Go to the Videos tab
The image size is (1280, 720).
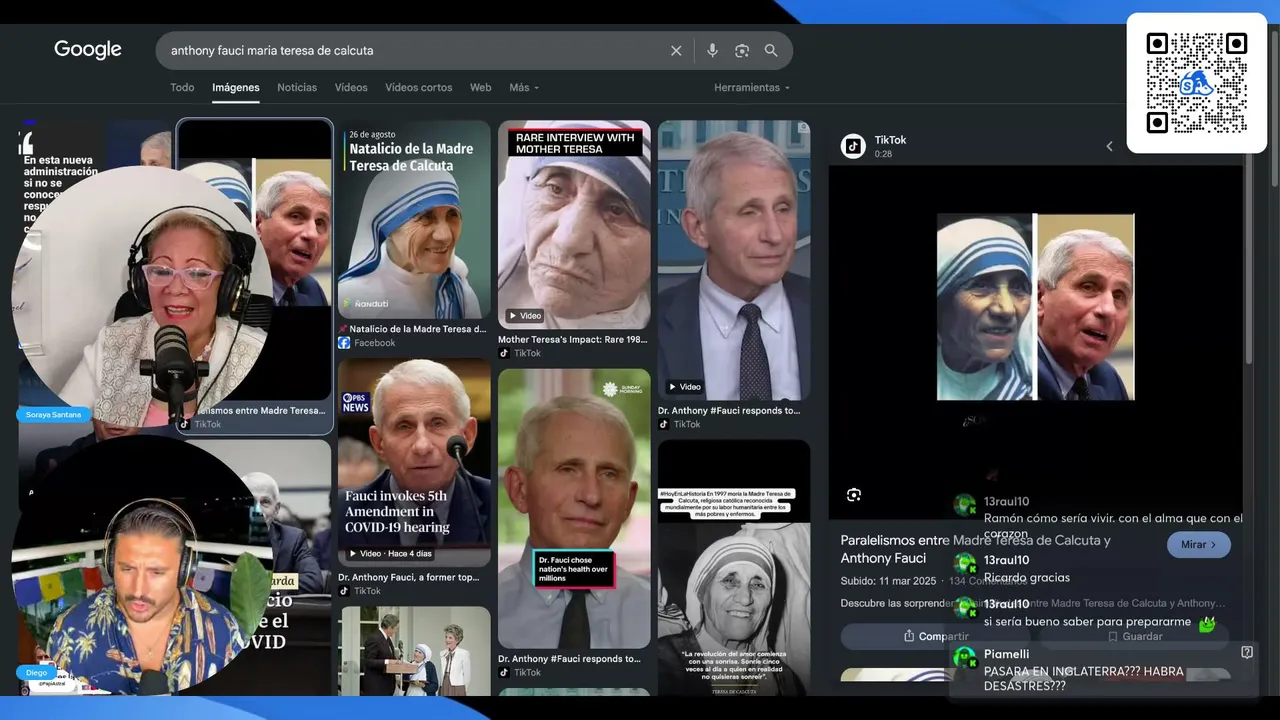(351, 88)
